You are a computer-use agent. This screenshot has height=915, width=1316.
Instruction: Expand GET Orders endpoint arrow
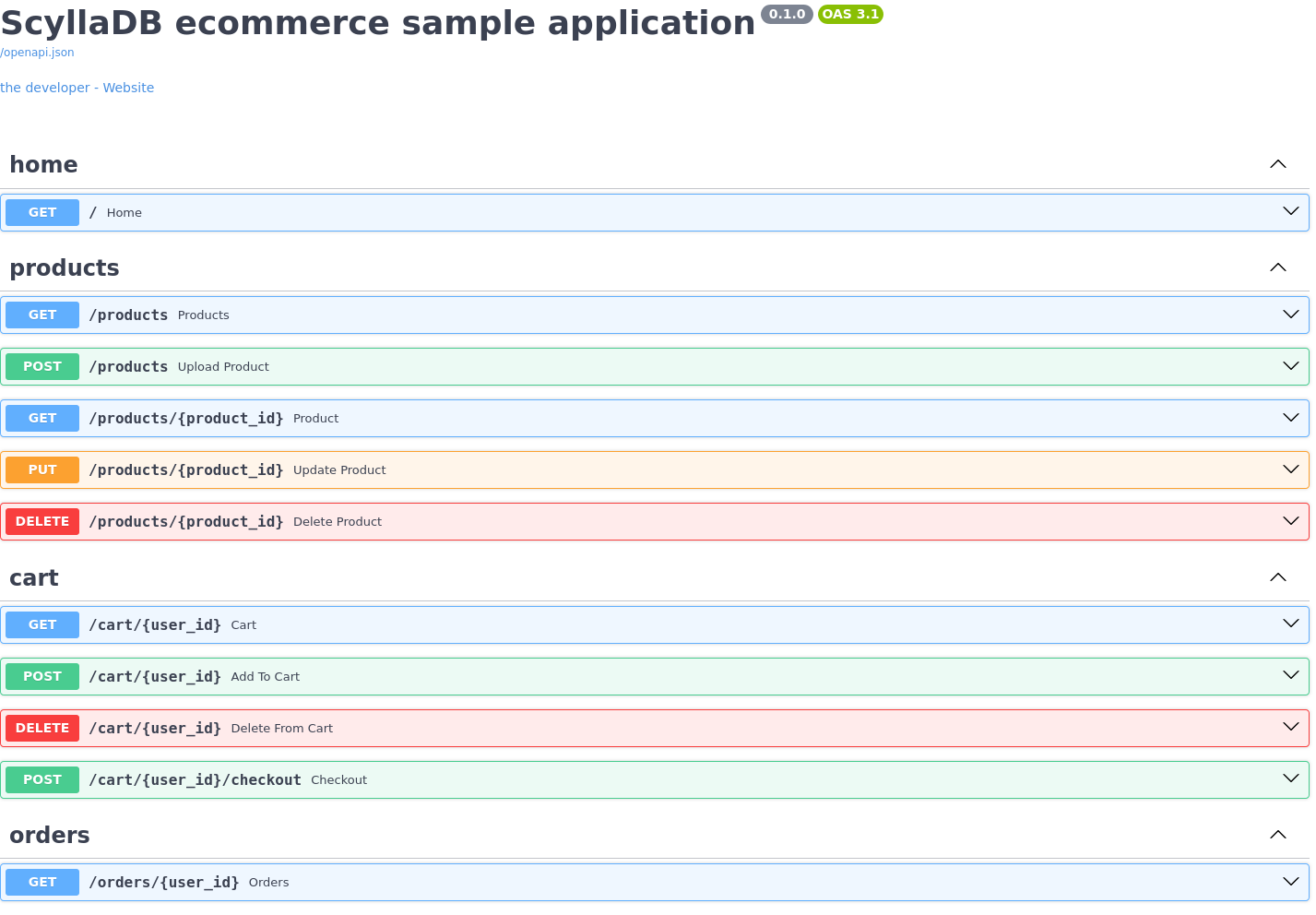[1291, 882]
